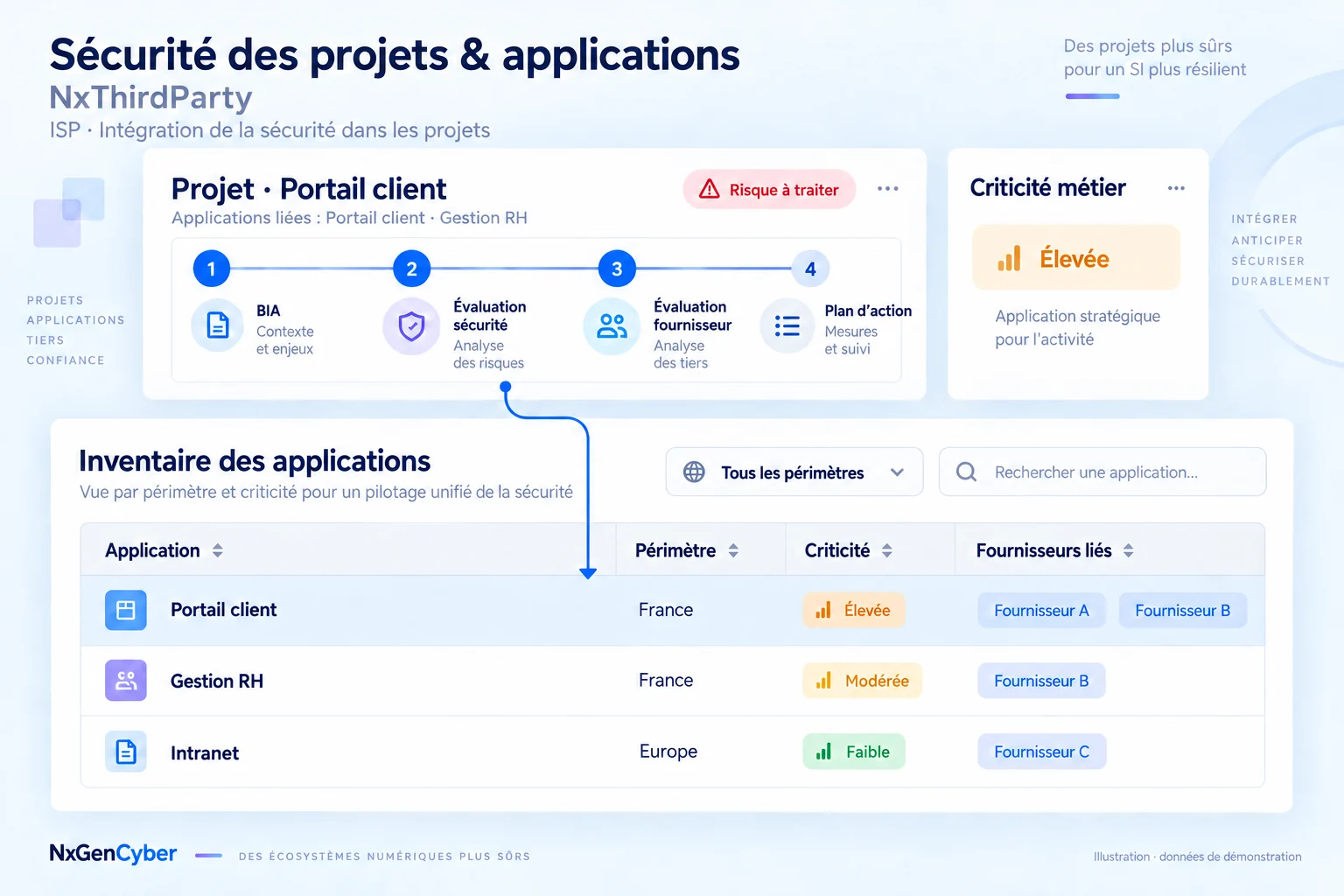Click the Élevée bar-chart icon in Criticité métier

[1009, 258]
